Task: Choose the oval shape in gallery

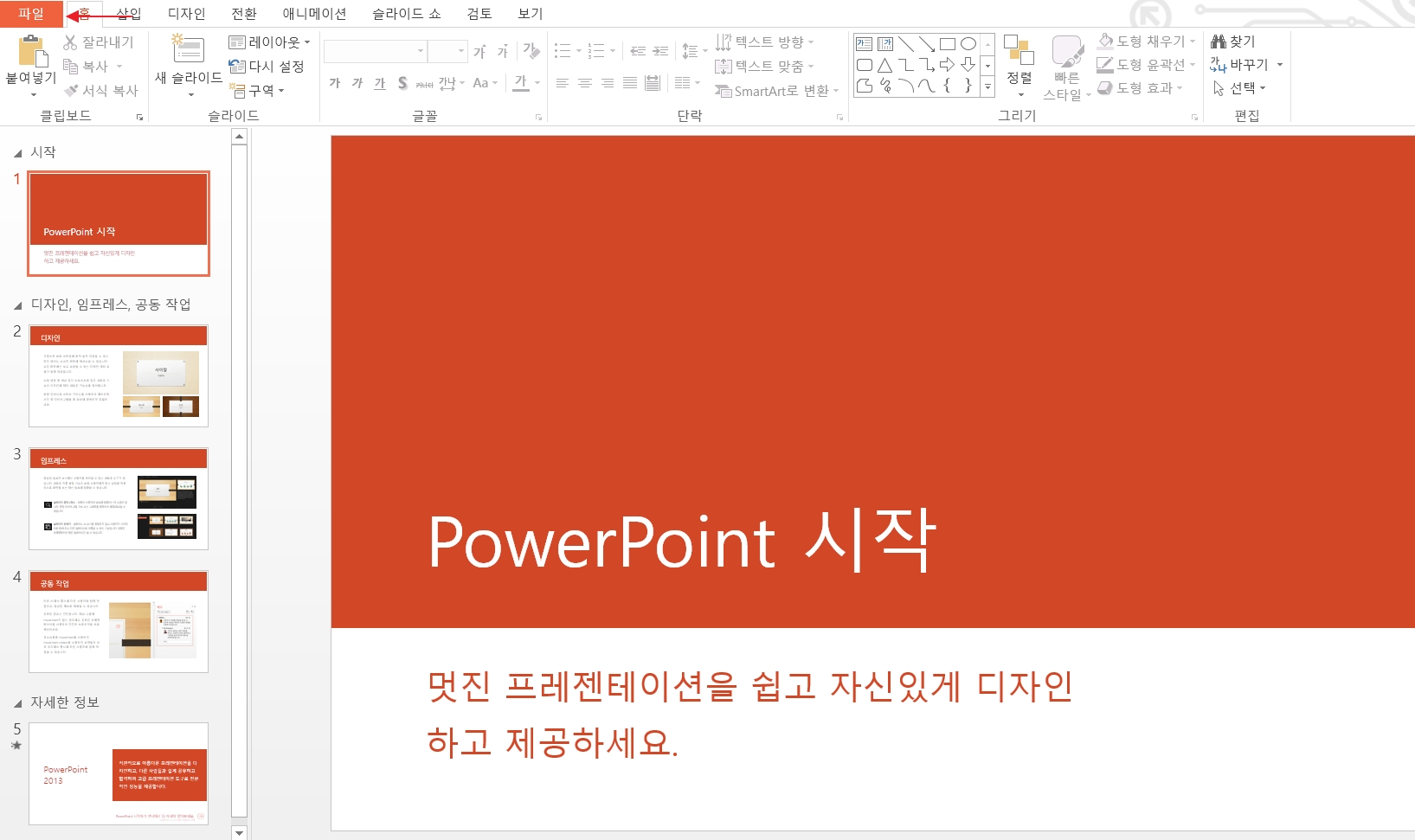Action: pyautogui.click(x=968, y=44)
